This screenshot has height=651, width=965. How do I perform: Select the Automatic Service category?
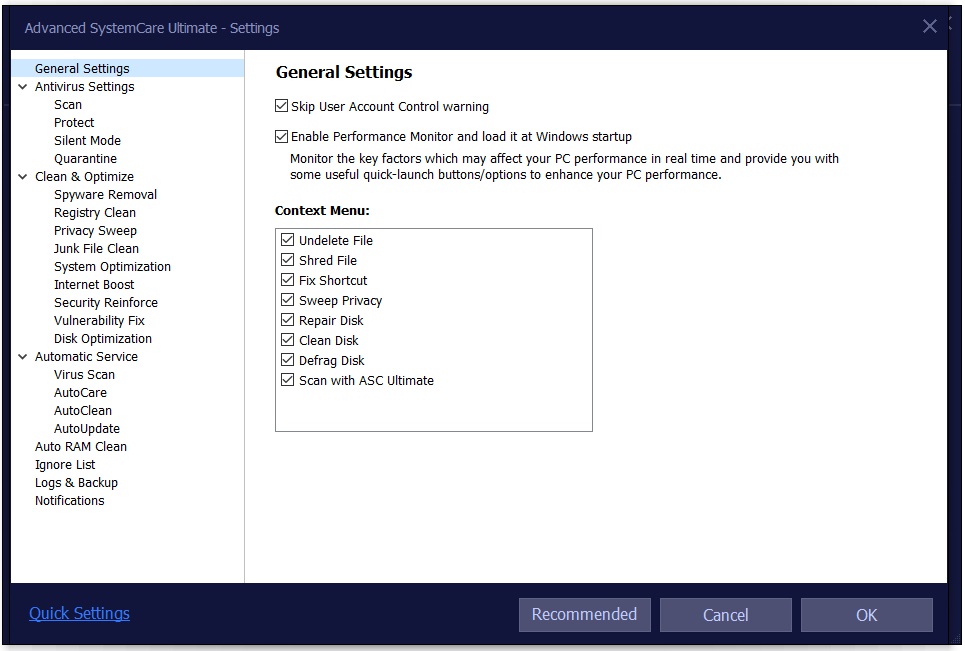pyautogui.click(x=86, y=357)
